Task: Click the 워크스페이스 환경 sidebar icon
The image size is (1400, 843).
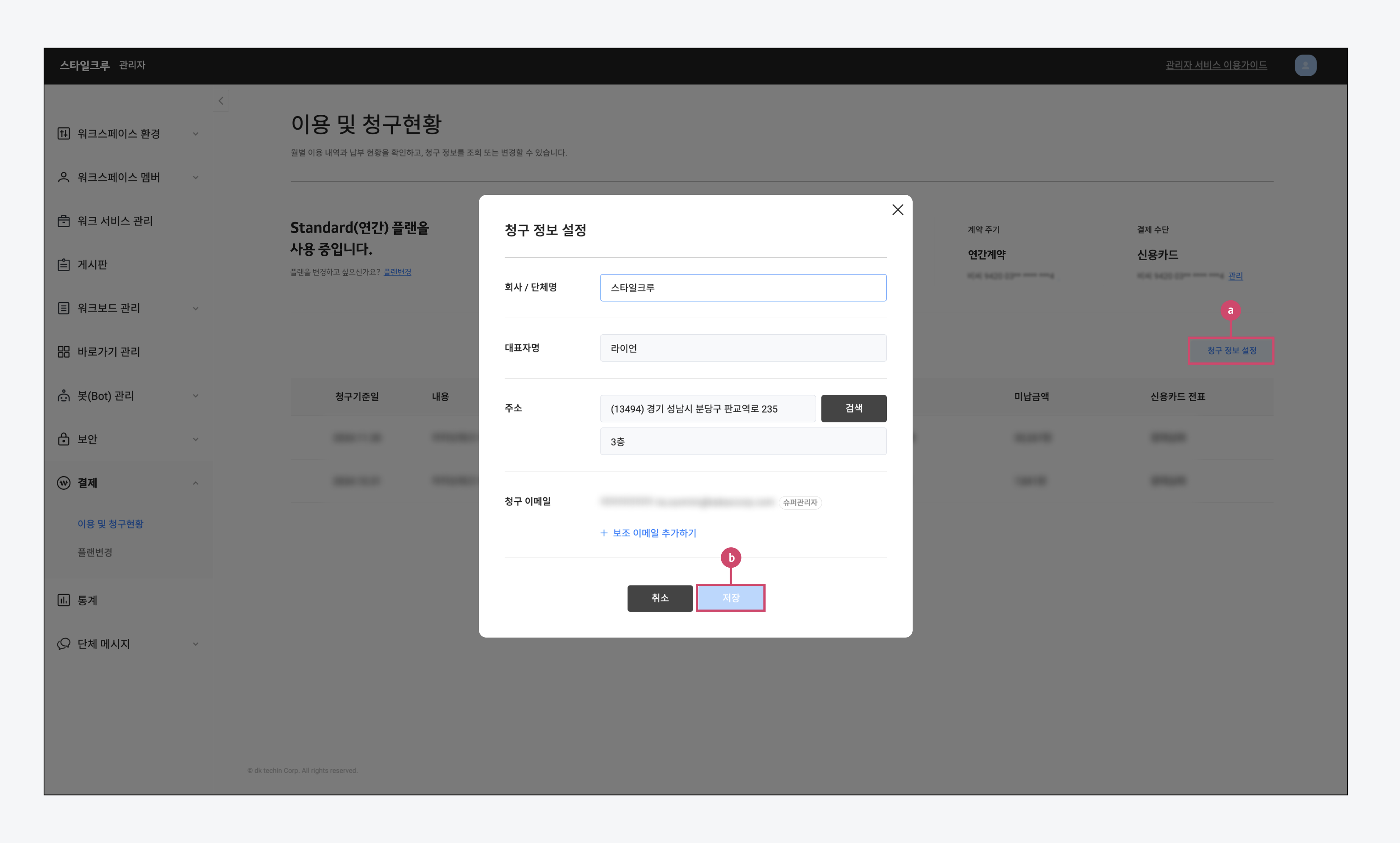Action: pos(64,133)
